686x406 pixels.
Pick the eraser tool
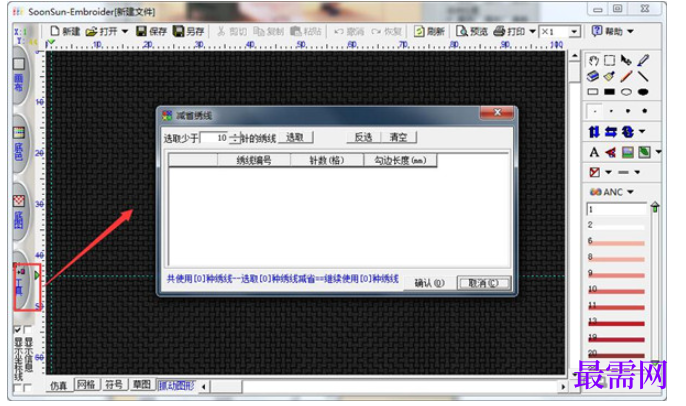tap(593, 76)
